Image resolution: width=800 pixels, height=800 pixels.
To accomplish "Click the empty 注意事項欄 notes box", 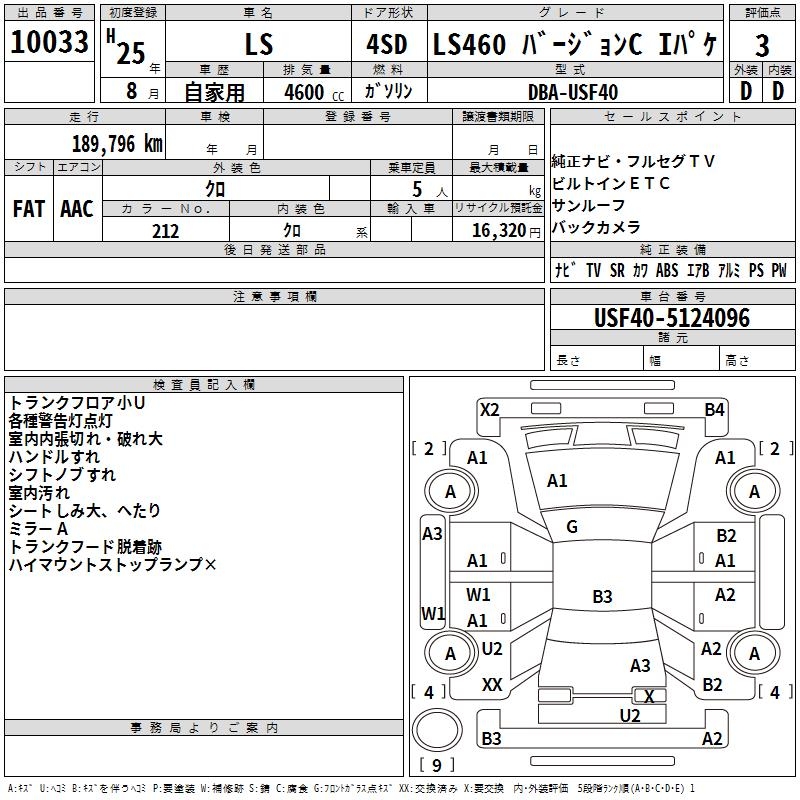I will click(274, 337).
